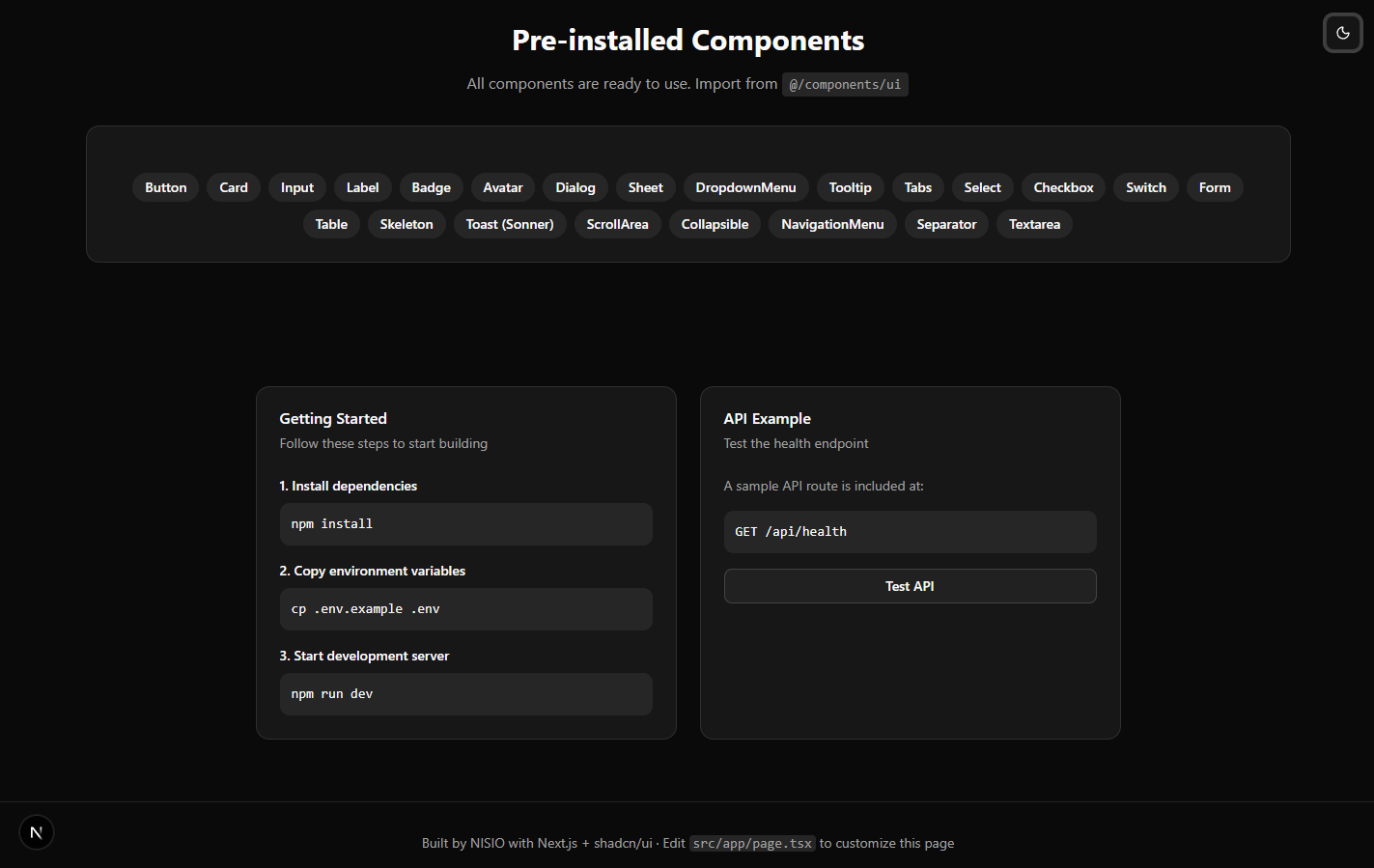
Task: Click the Textarea component badge
Action: point(1035,224)
